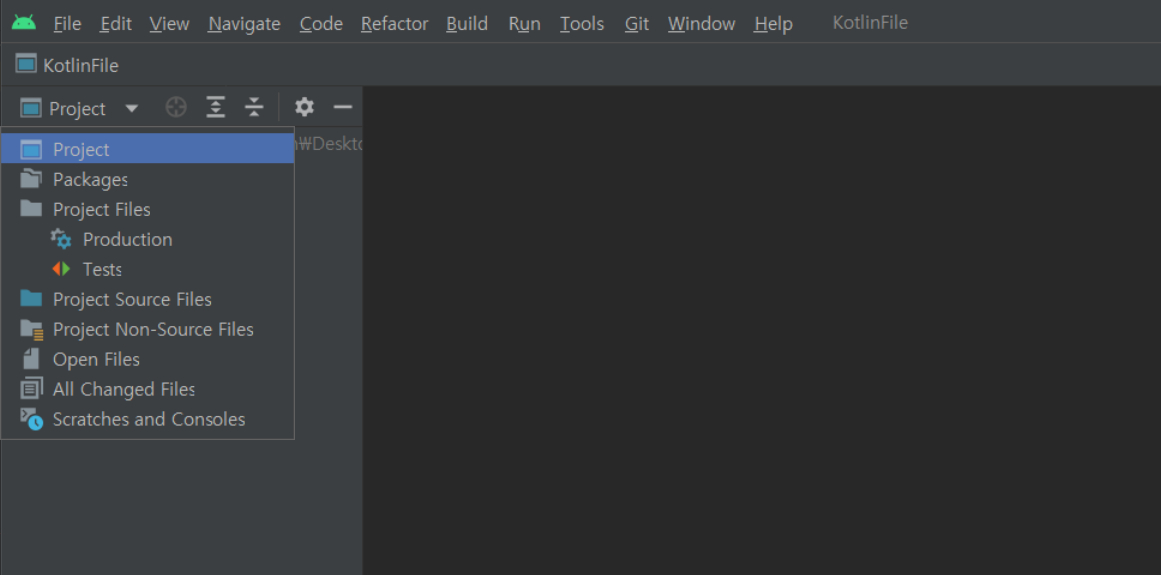
Task: Select Open Files scope option
Action: coord(148,359)
